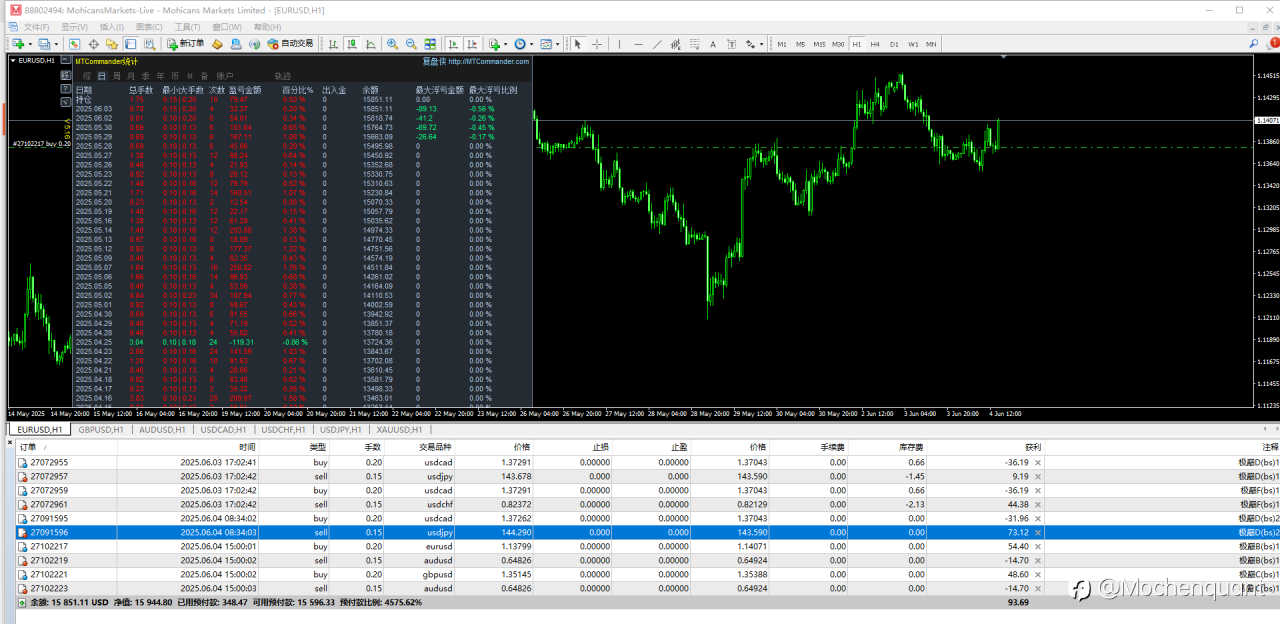Select the horizontal line drawing tool

point(639,44)
